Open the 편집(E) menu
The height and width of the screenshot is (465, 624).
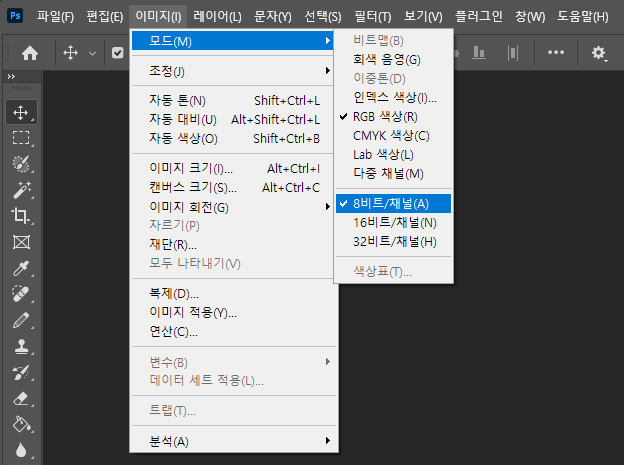coord(105,16)
